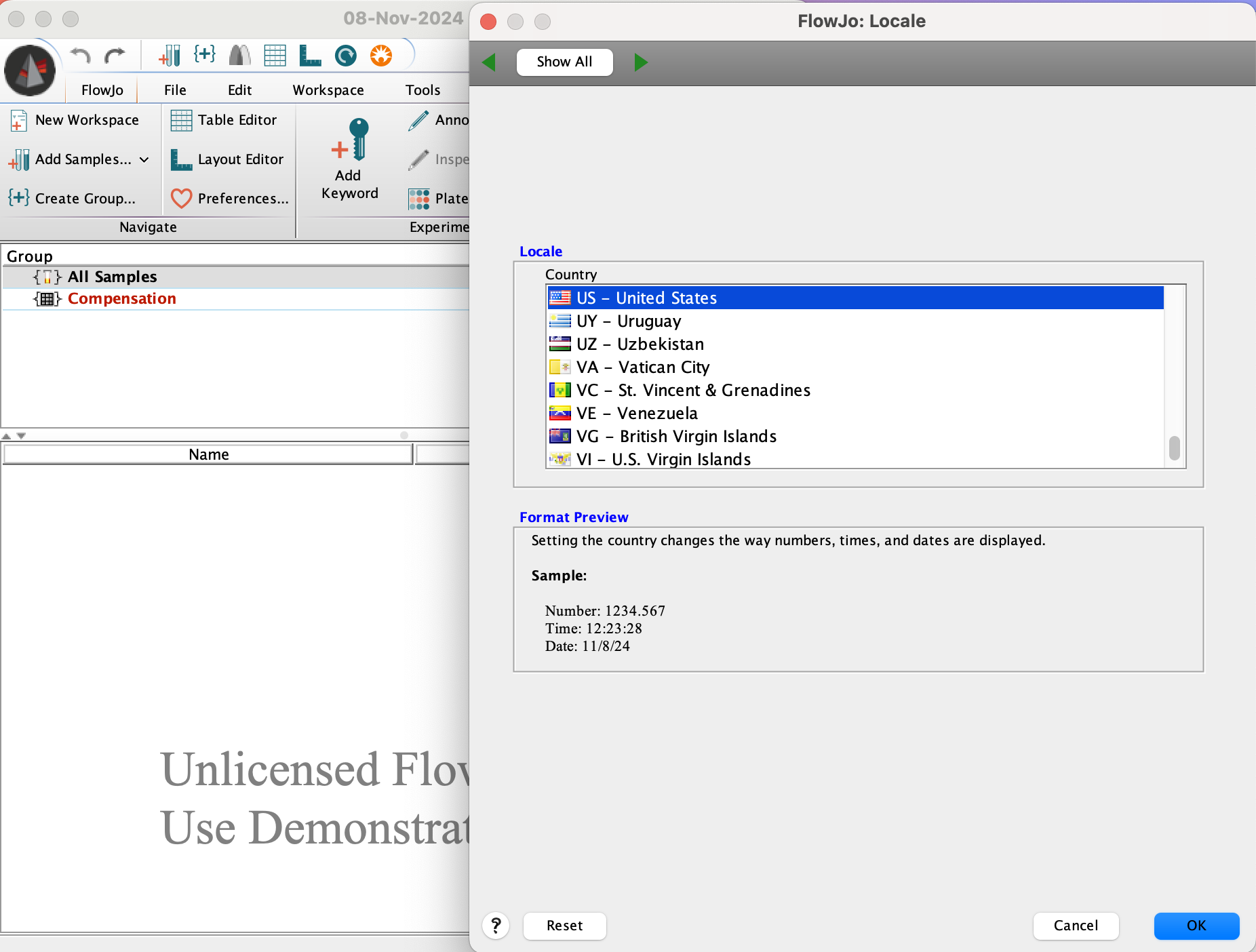Screen dimensions: 1256x952
Task: Click the New Workspace document icon
Action: click(18, 120)
